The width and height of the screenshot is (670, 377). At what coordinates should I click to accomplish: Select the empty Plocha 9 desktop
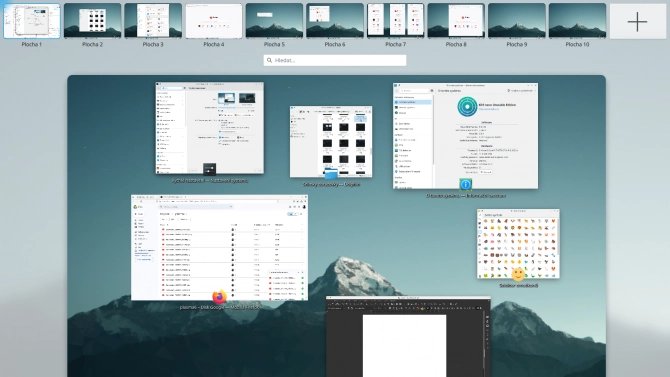[517, 21]
